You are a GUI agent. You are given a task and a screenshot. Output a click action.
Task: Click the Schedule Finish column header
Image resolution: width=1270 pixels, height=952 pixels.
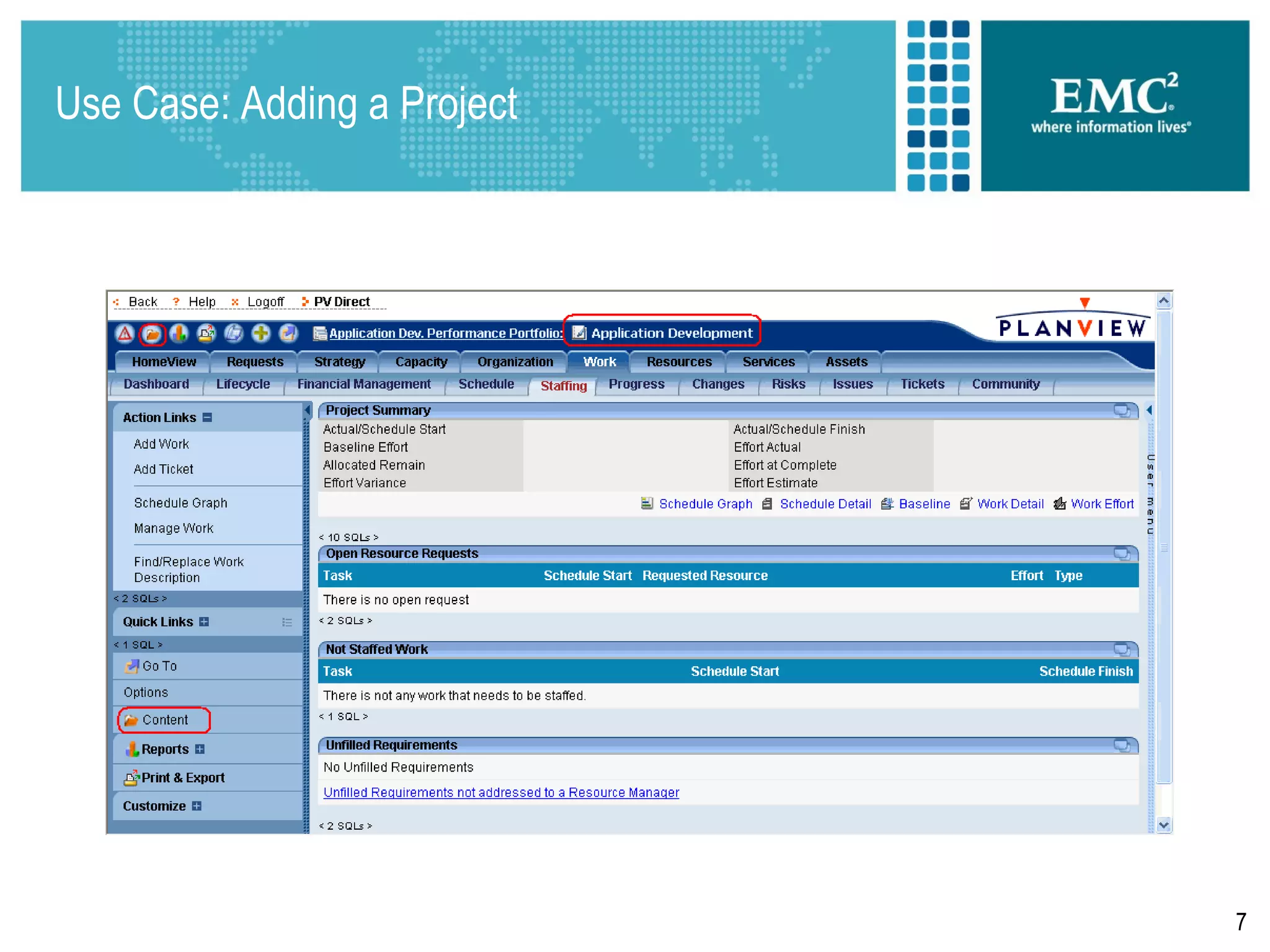(x=1086, y=671)
